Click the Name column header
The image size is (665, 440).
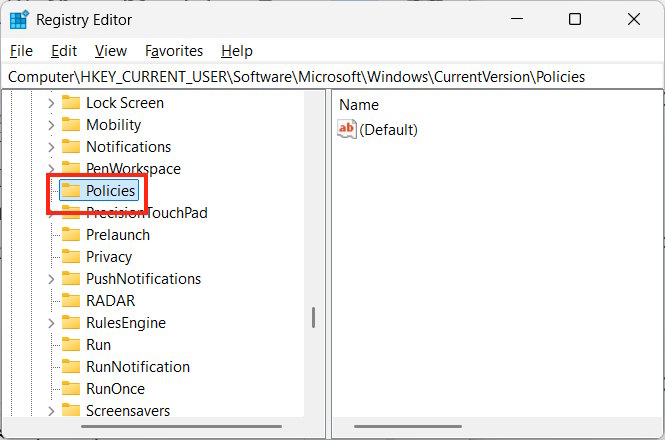tap(359, 105)
